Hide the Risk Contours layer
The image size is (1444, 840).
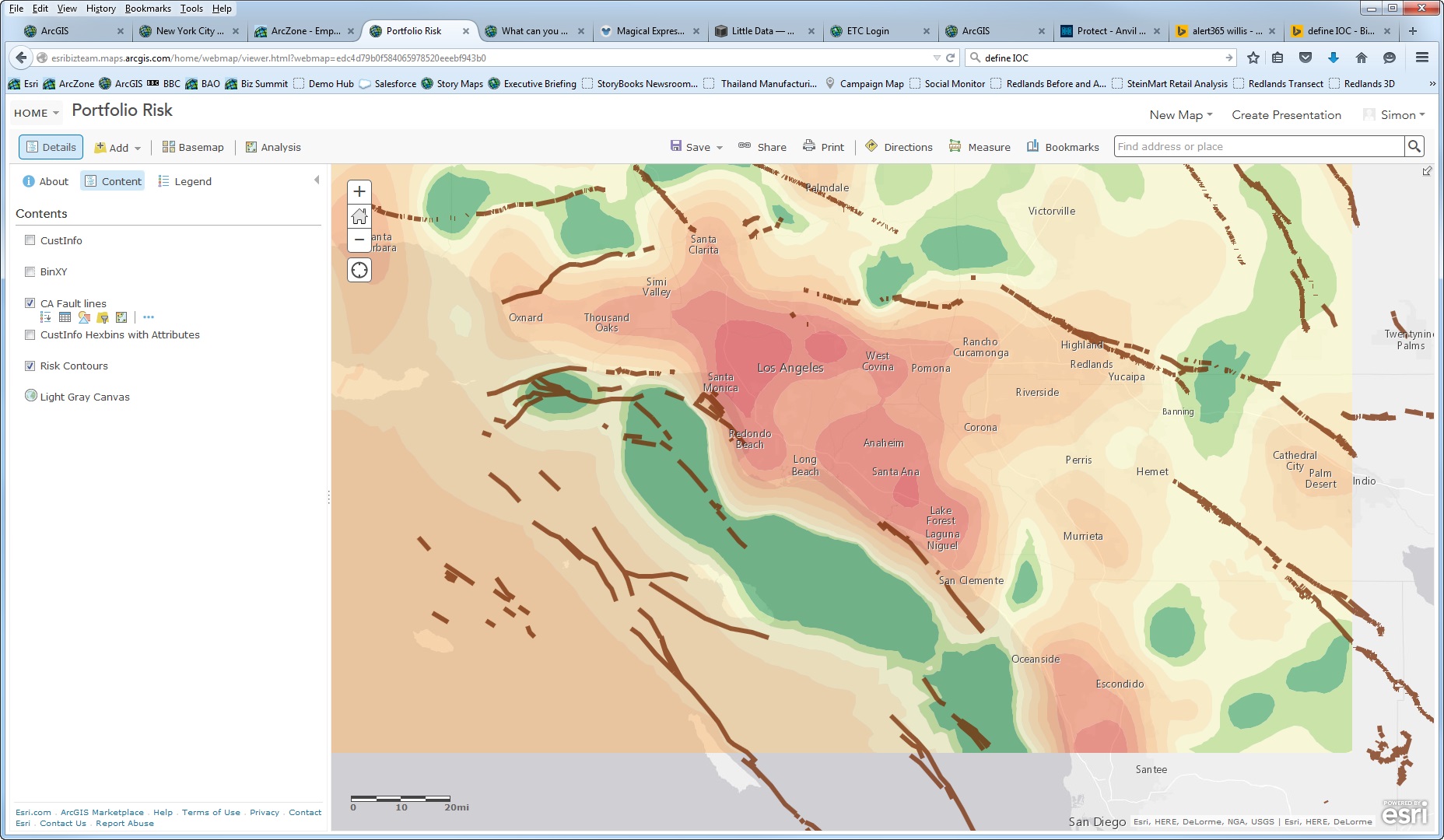[x=30, y=366]
